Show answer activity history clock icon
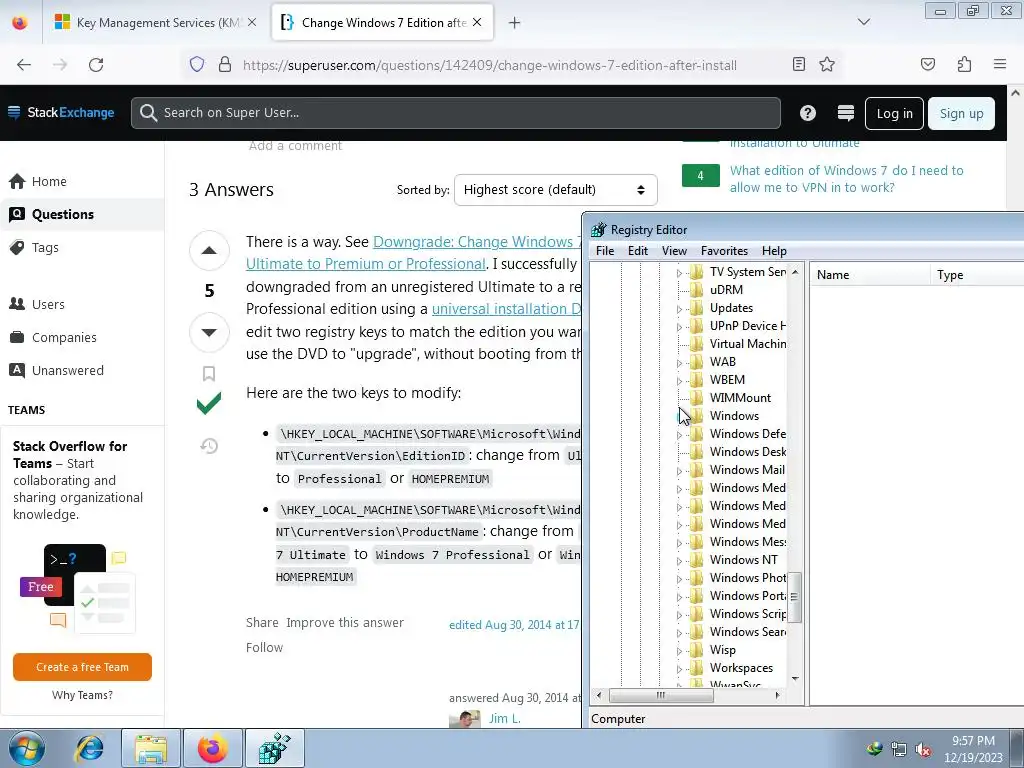 (x=209, y=446)
